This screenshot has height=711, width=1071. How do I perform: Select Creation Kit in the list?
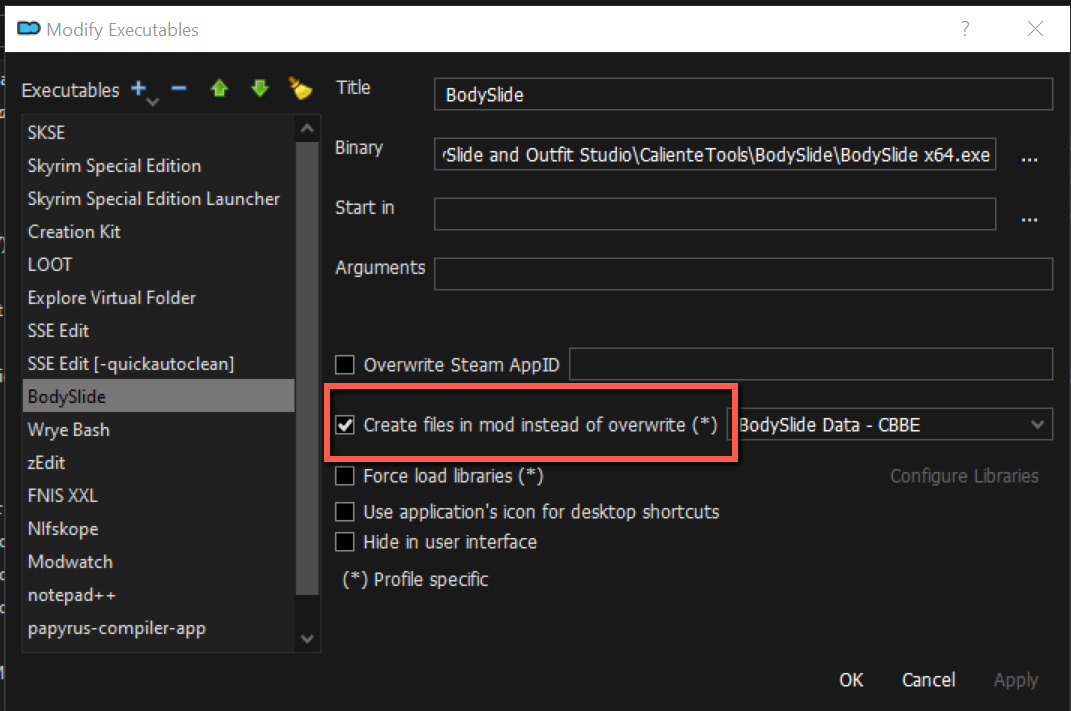pyautogui.click(x=158, y=232)
